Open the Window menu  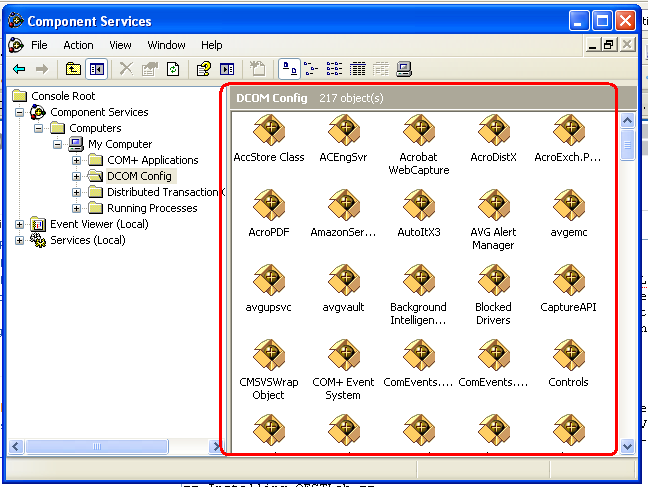click(x=166, y=45)
